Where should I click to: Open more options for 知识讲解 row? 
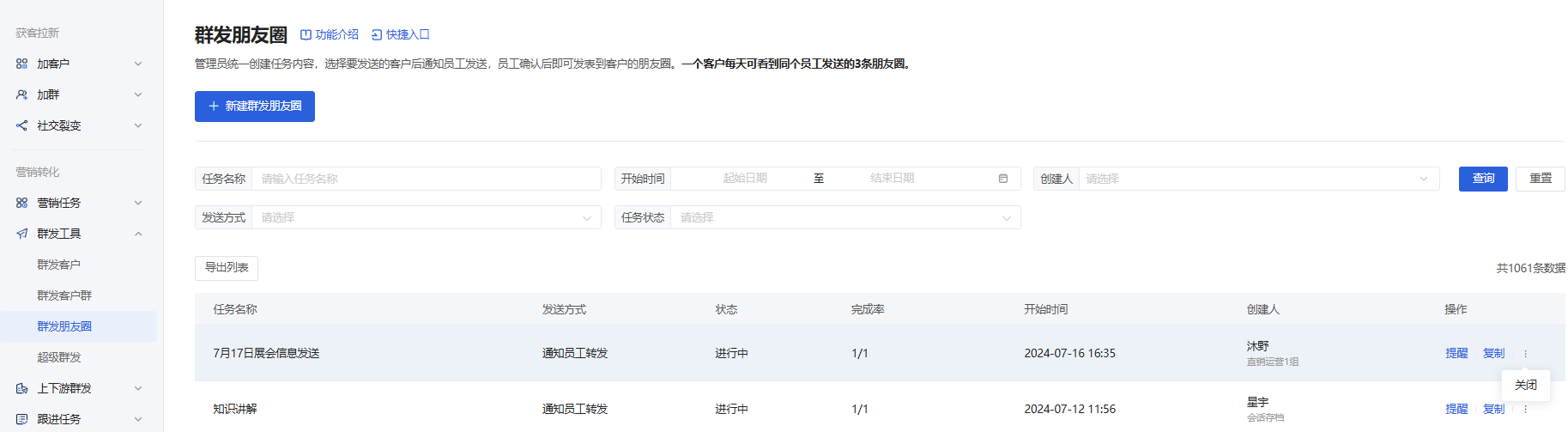point(1525,410)
